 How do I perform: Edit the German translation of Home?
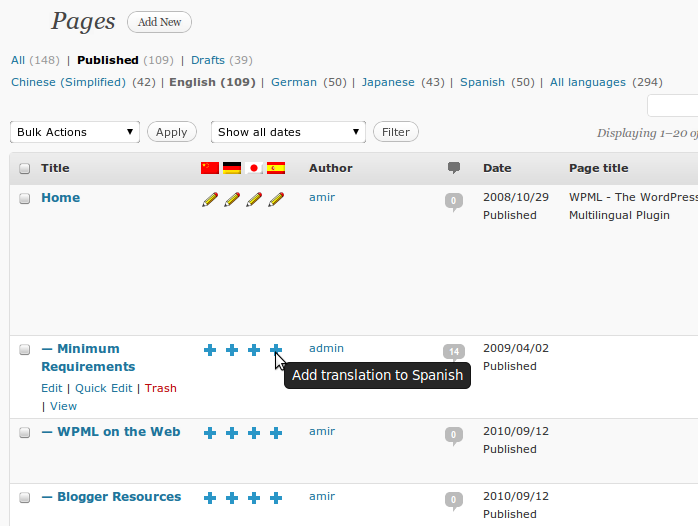(x=232, y=199)
